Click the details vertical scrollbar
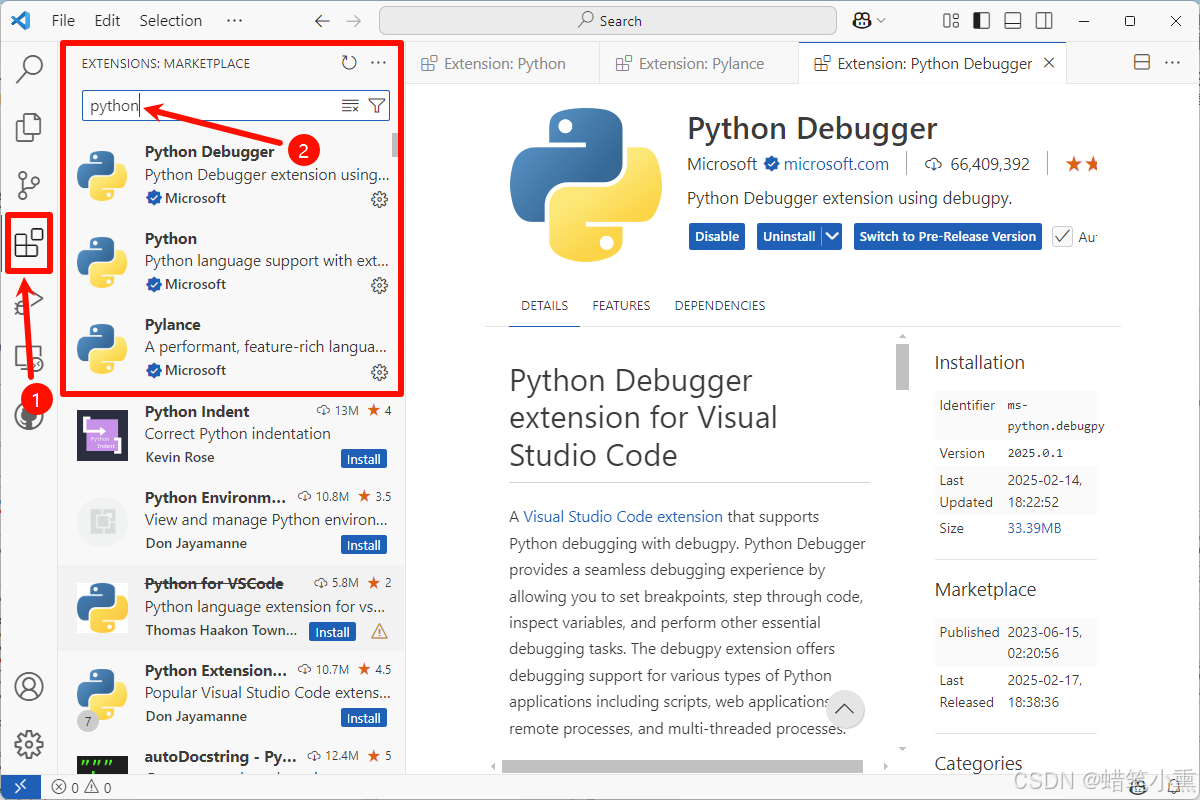 (x=903, y=366)
